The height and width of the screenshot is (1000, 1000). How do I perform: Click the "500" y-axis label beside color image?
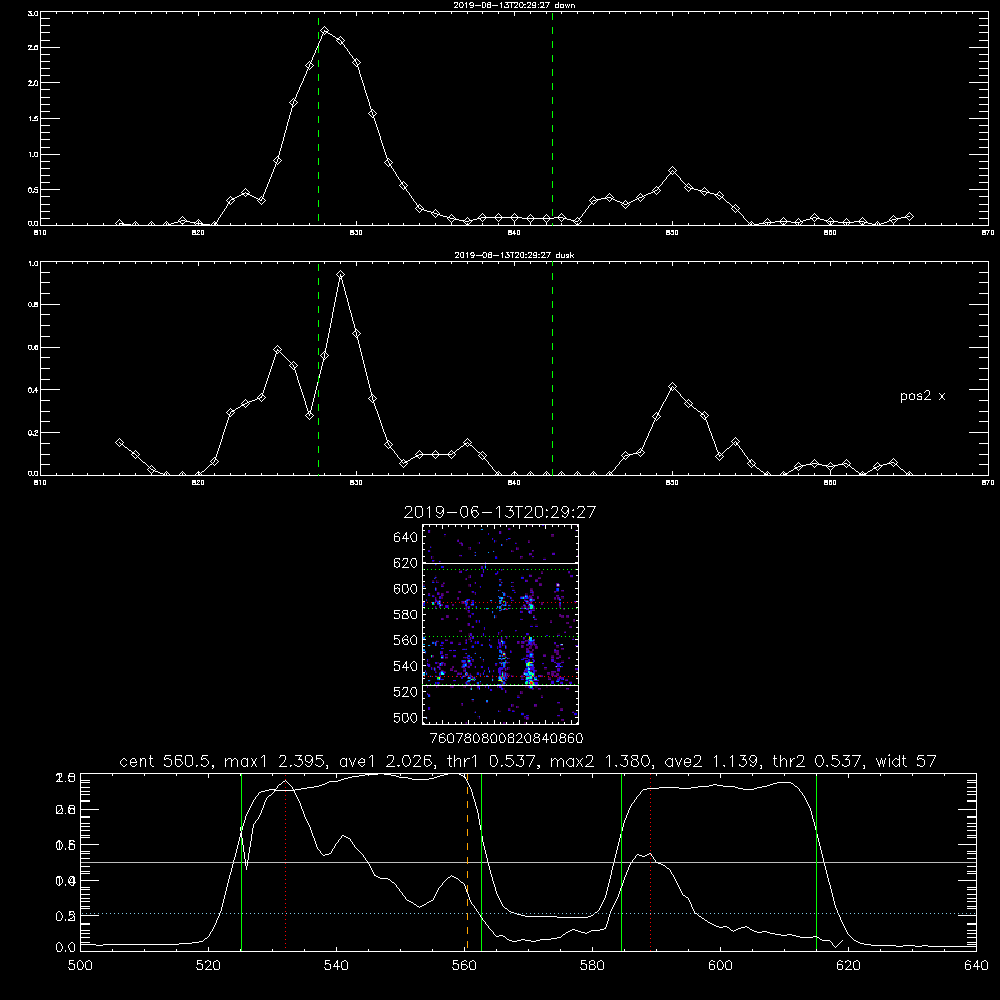tap(406, 717)
